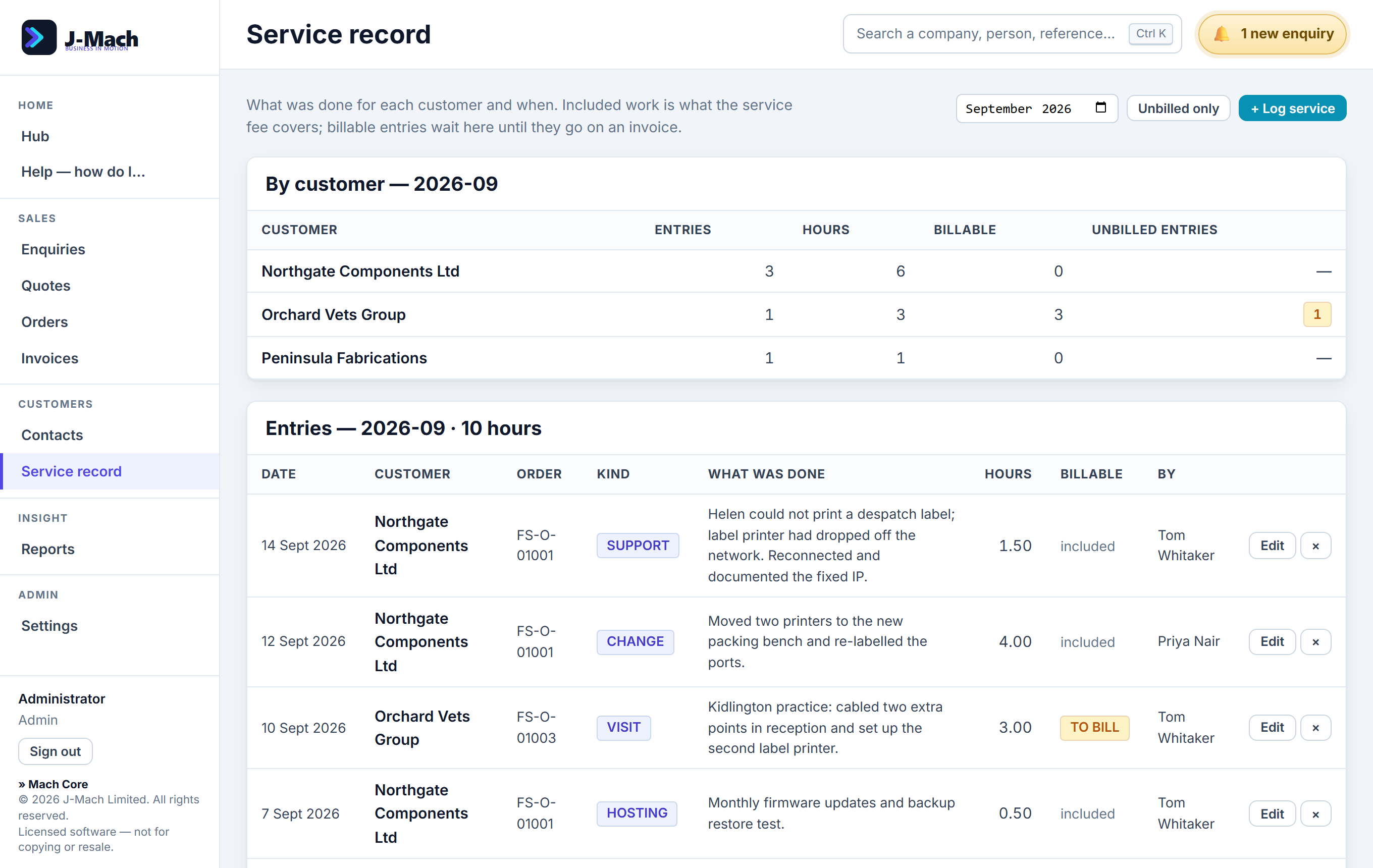Click the Administrator user name
This screenshot has width=1373, height=868.
(62, 699)
